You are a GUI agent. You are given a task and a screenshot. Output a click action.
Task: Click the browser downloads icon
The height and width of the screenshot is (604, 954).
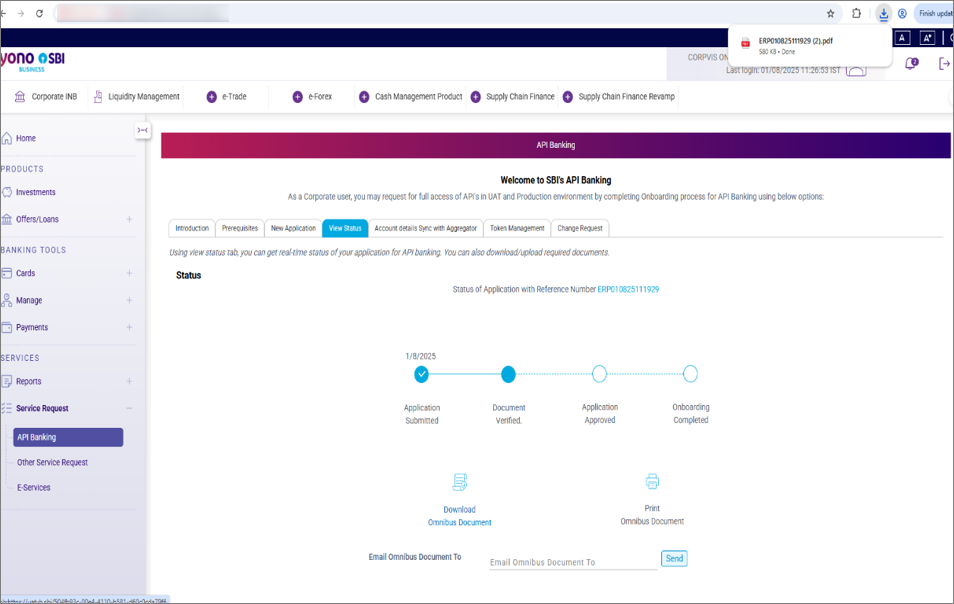883,13
